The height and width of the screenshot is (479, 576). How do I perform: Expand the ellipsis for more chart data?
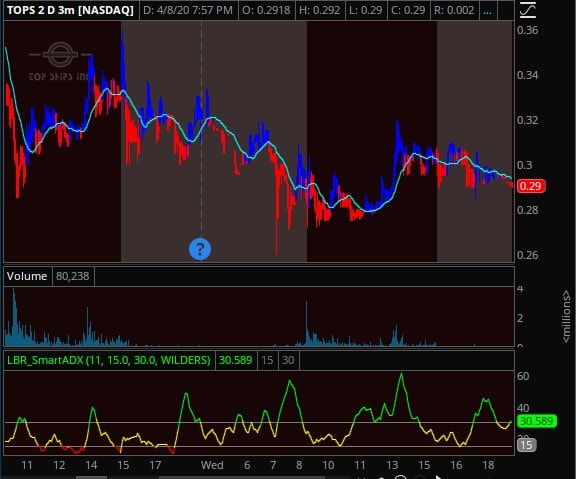[x=487, y=10]
